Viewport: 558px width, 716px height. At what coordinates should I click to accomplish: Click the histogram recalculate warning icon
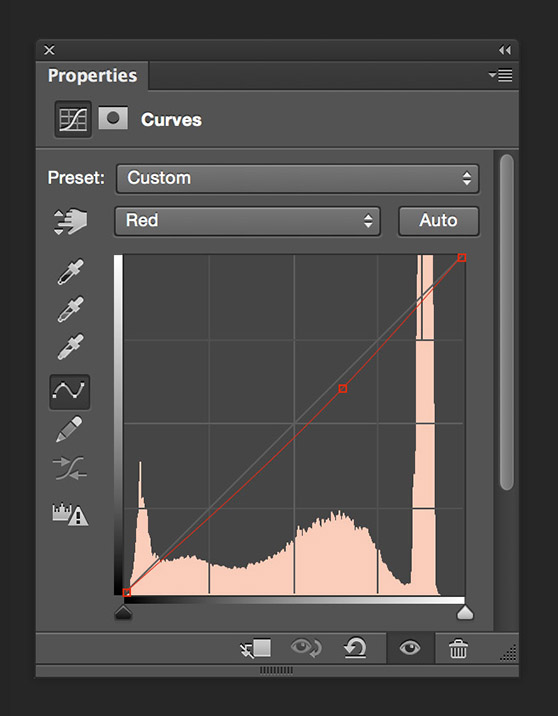(70, 515)
